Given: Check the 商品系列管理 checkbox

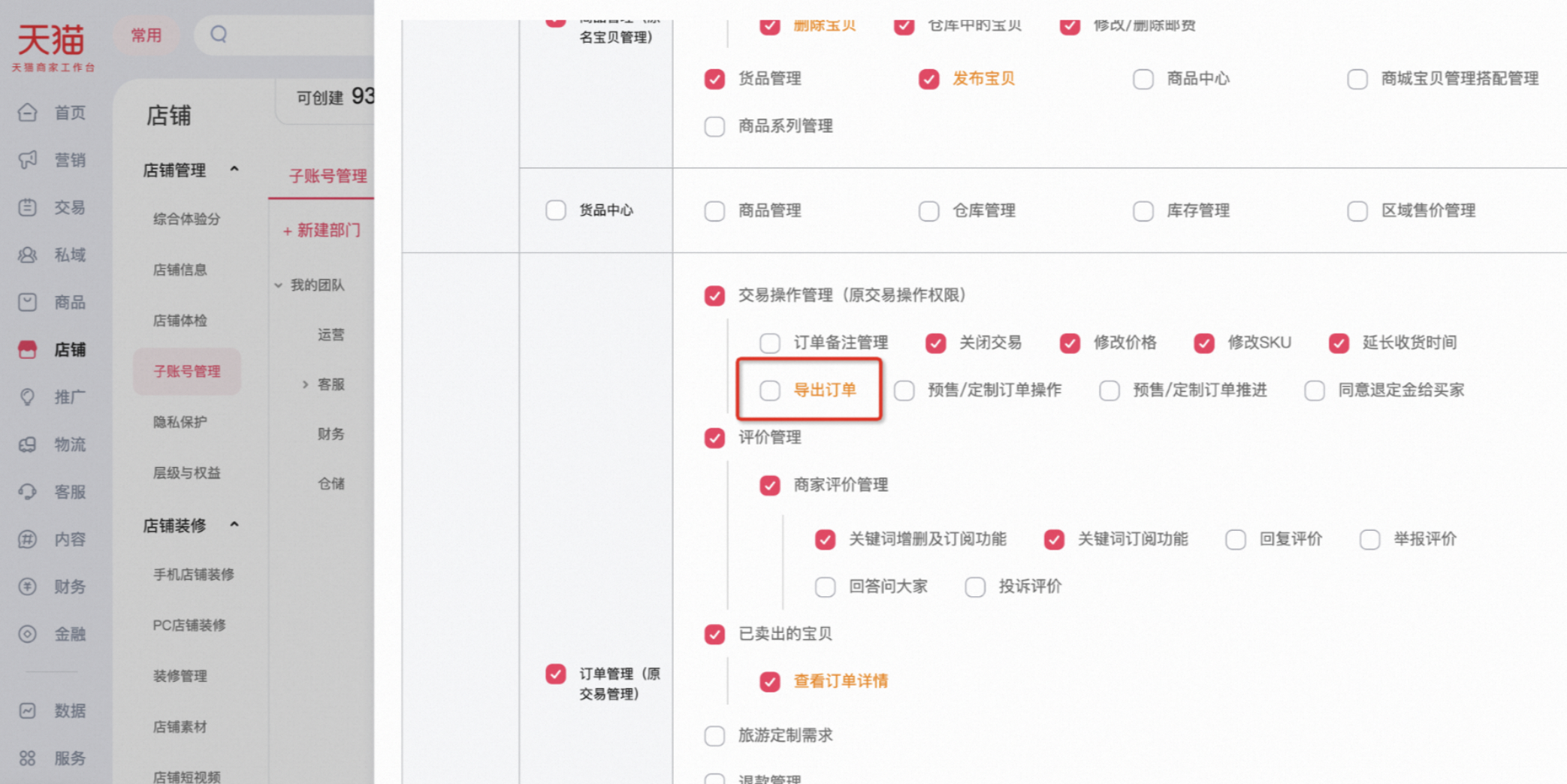Looking at the screenshot, I should click(x=714, y=126).
